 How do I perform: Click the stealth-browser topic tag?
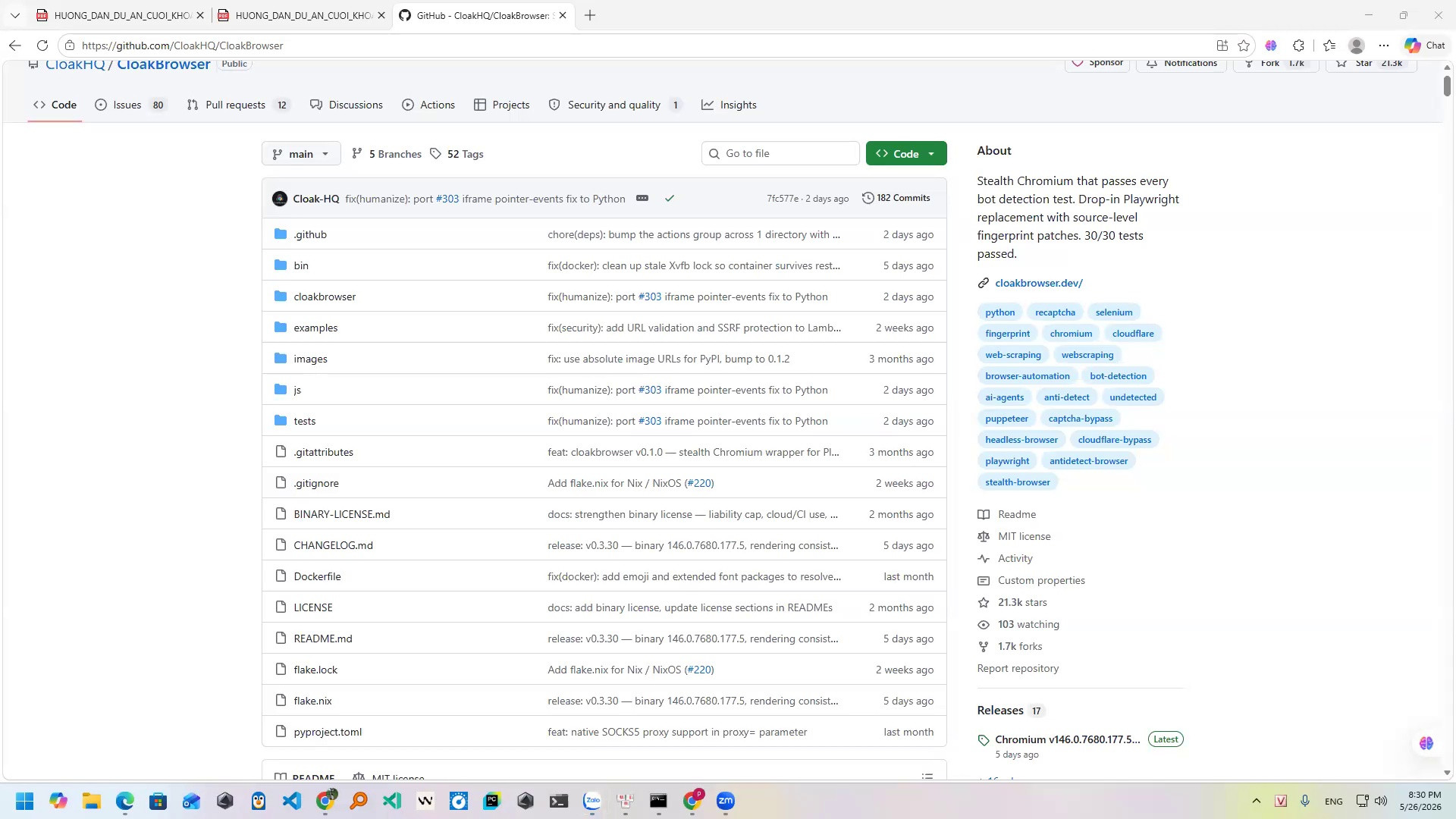click(x=1018, y=482)
